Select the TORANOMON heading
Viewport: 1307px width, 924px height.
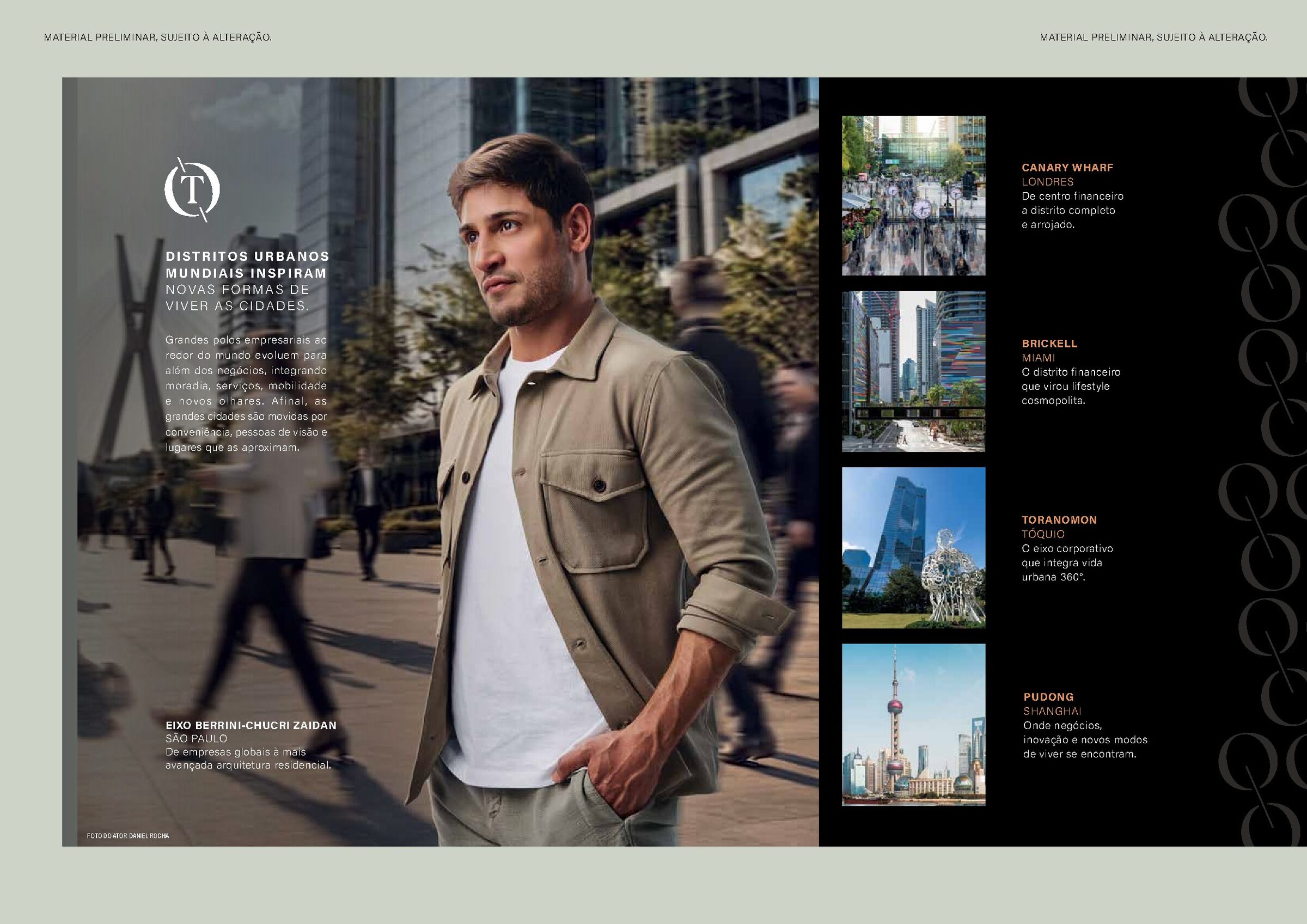point(1059,520)
